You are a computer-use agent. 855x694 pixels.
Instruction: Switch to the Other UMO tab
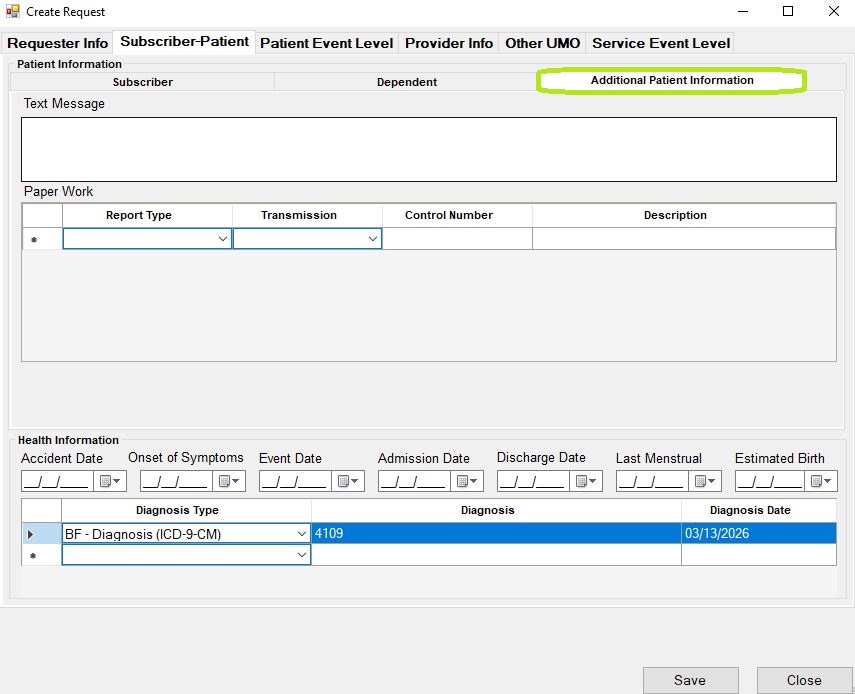click(x=542, y=43)
